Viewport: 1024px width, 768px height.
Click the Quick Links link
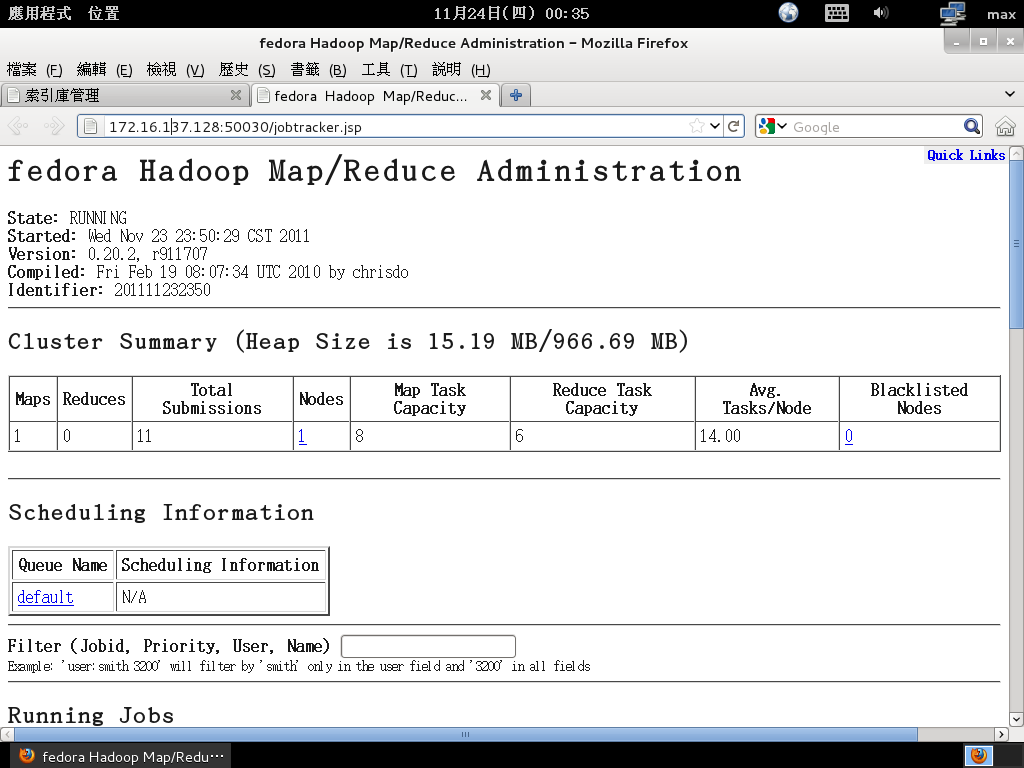coord(966,155)
